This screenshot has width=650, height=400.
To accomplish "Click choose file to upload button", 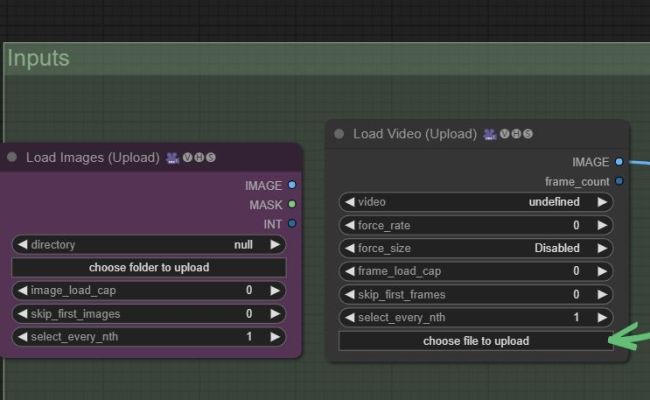I will click(x=475, y=341).
